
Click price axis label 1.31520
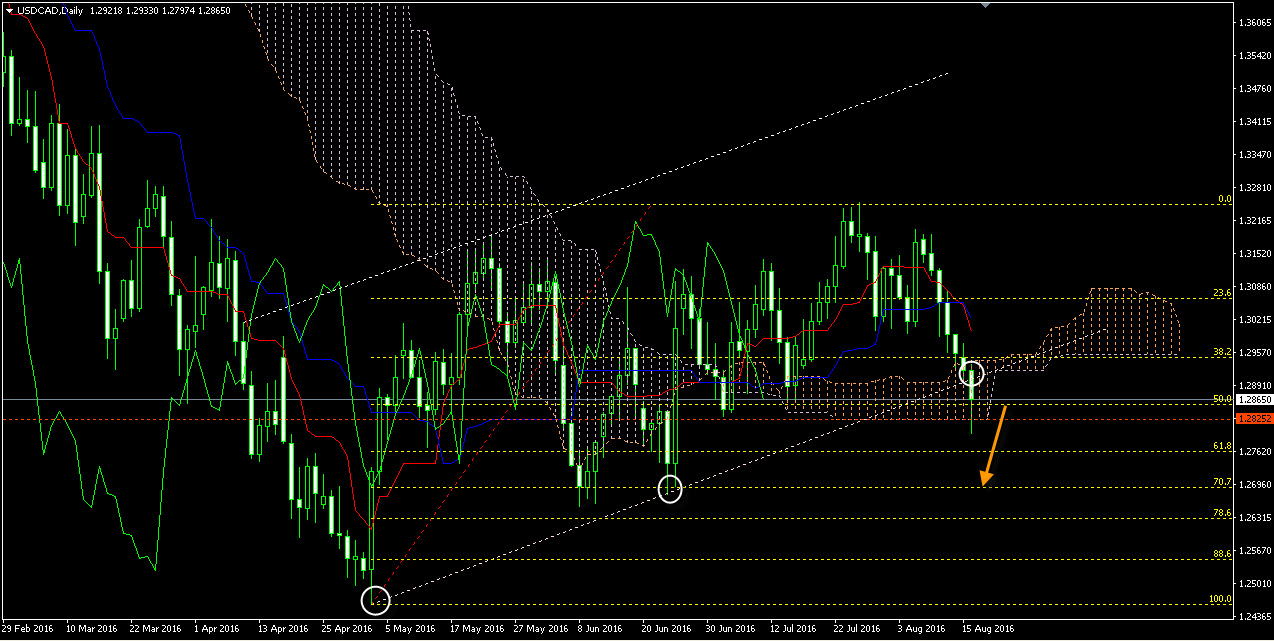point(1254,253)
